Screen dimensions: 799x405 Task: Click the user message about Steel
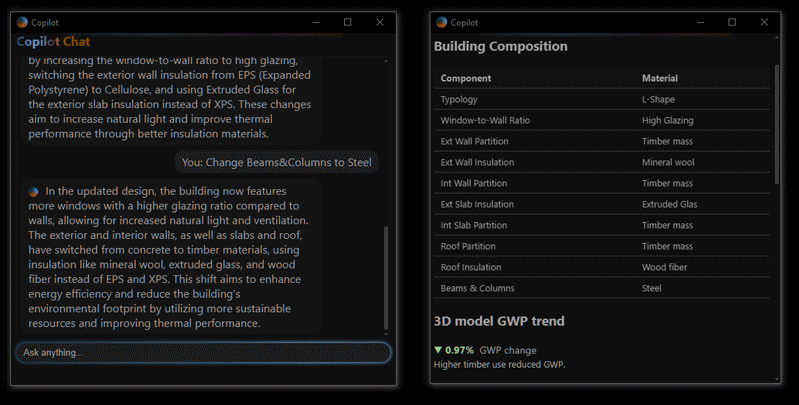(278, 162)
